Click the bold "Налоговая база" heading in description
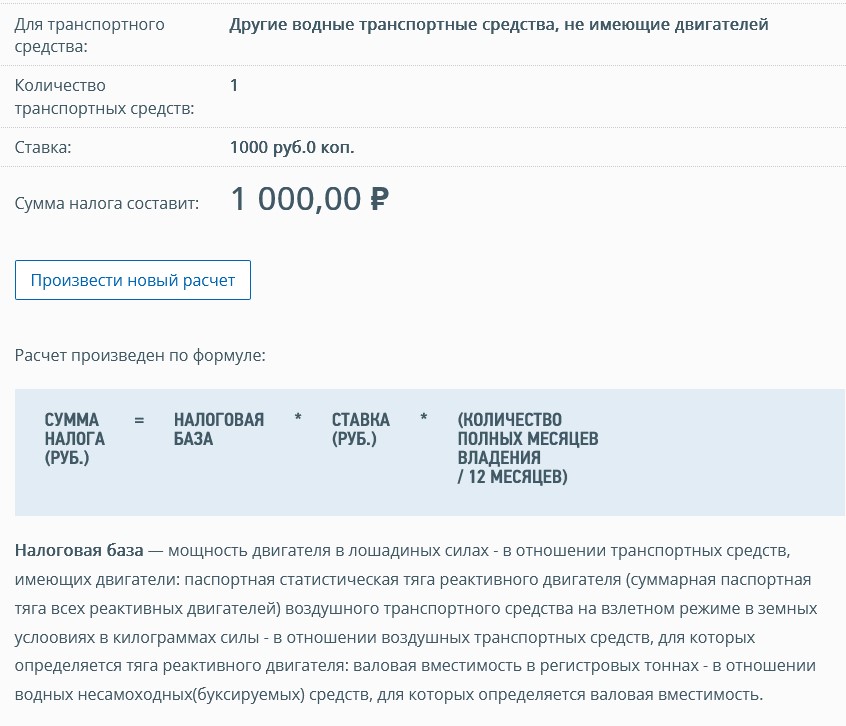The image size is (846, 726). click(x=79, y=551)
